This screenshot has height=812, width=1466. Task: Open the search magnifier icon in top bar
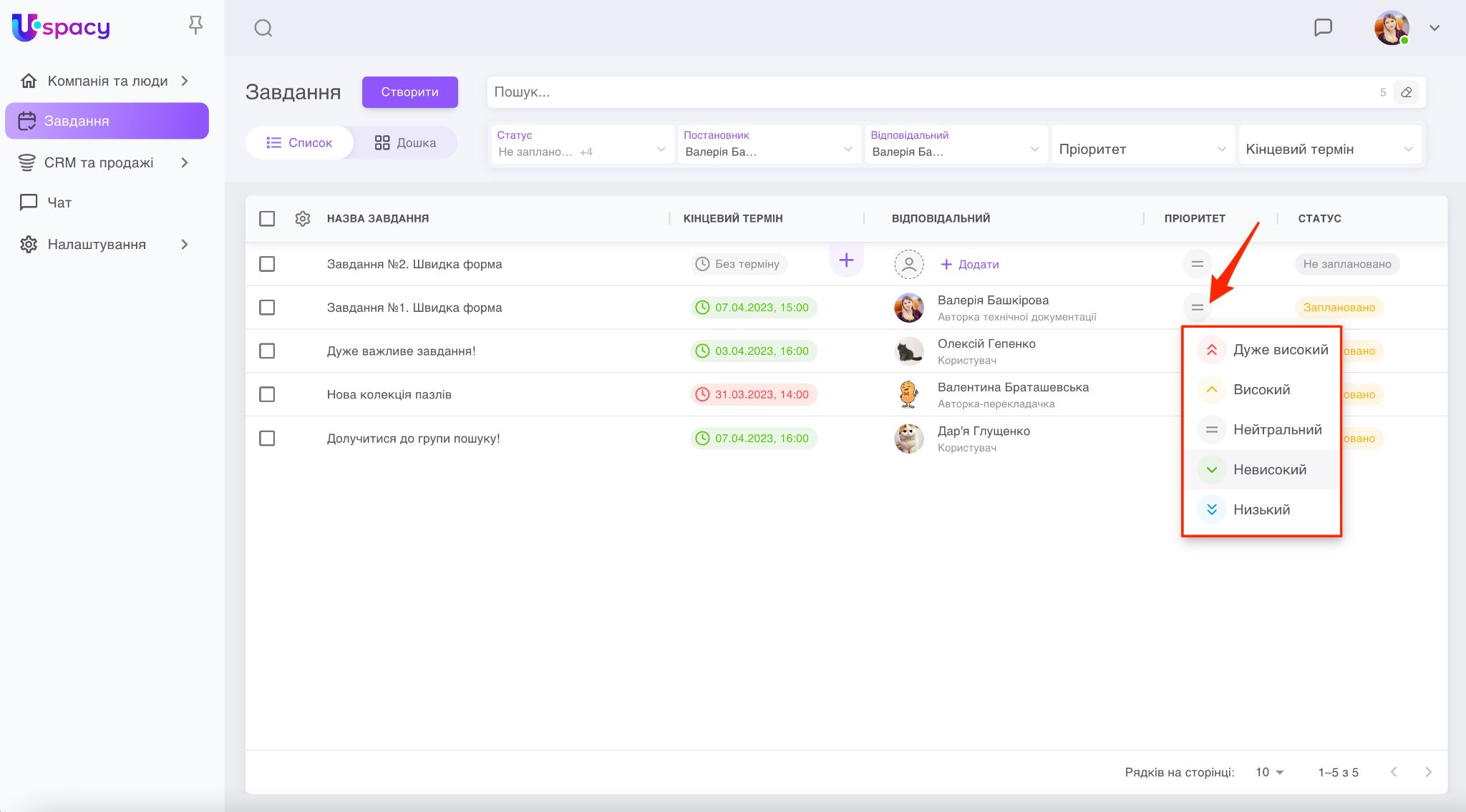pos(263,28)
